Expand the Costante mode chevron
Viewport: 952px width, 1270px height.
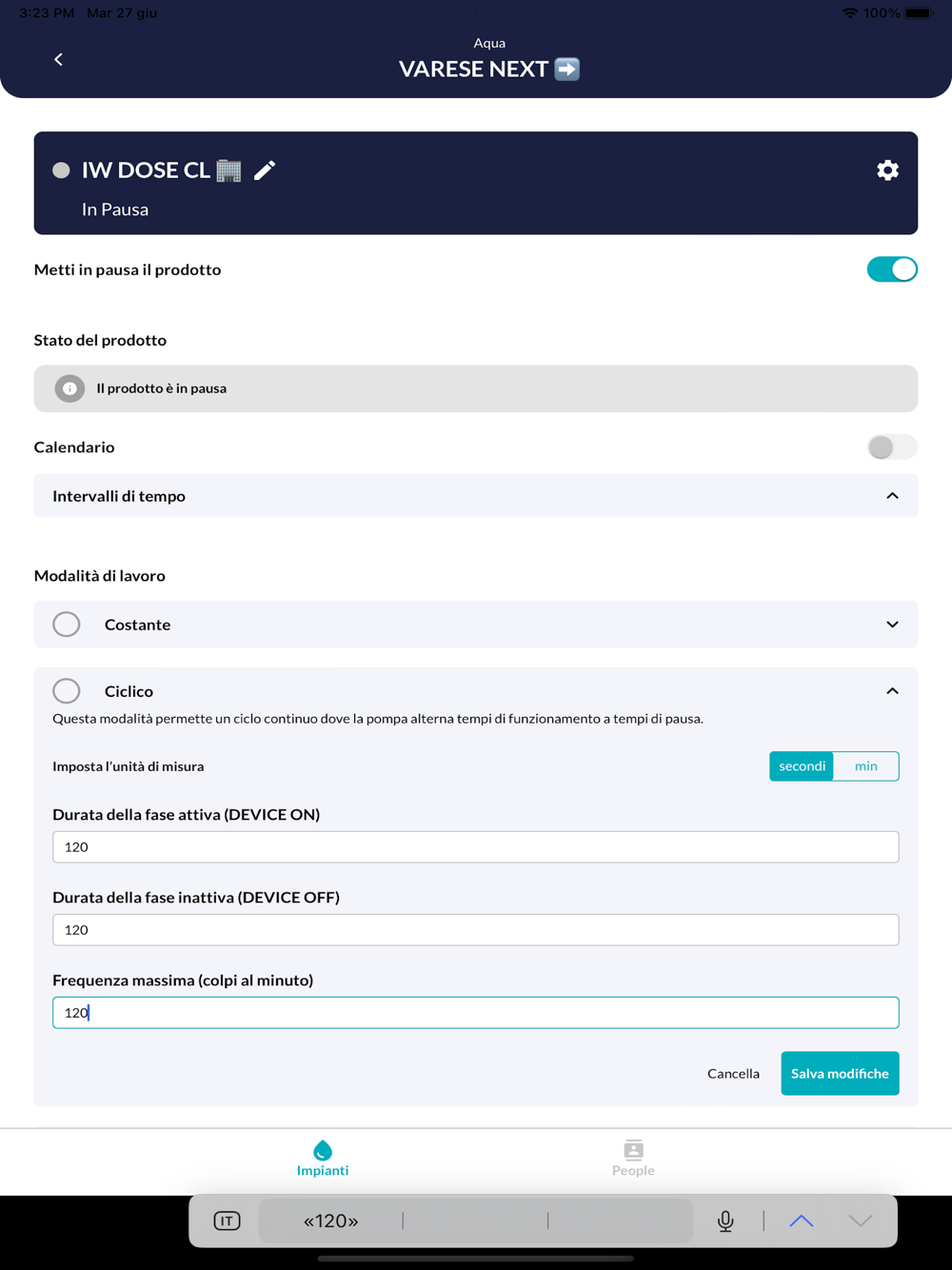click(x=892, y=625)
